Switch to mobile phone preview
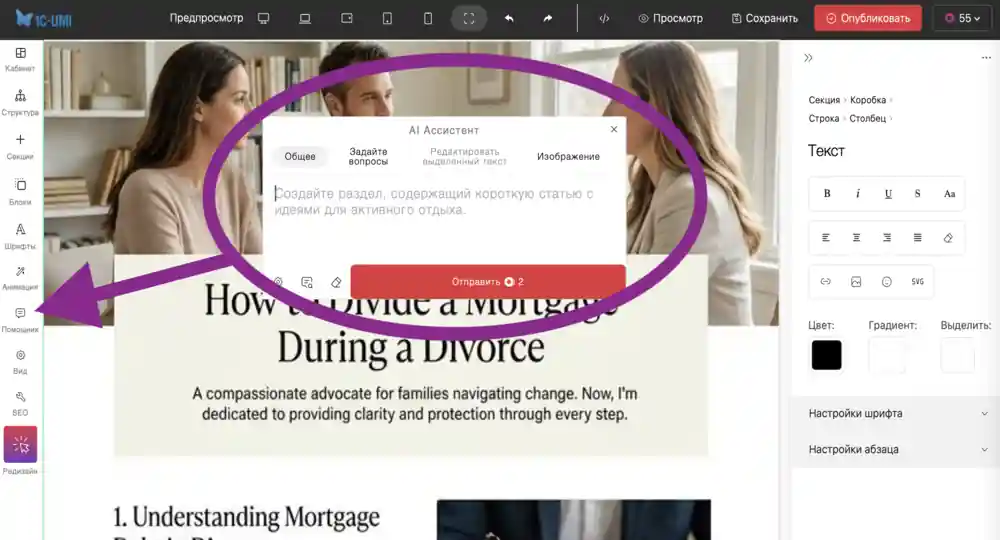 (x=428, y=18)
